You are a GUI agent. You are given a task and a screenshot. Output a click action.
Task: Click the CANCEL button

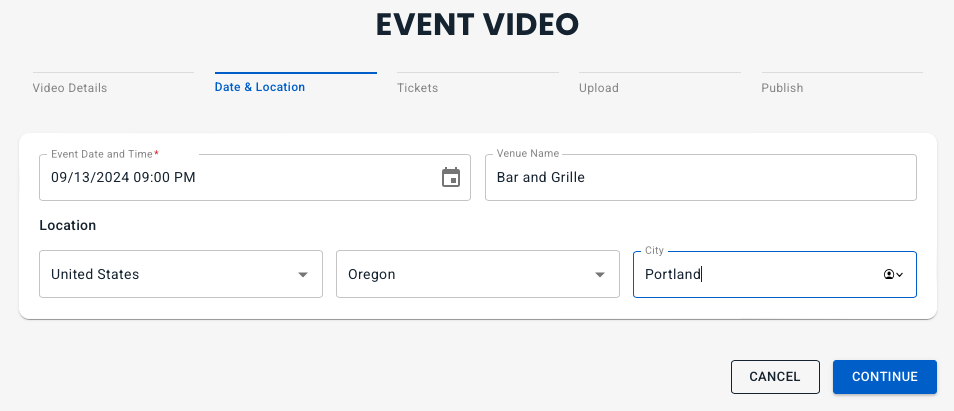click(x=775, y=377)
